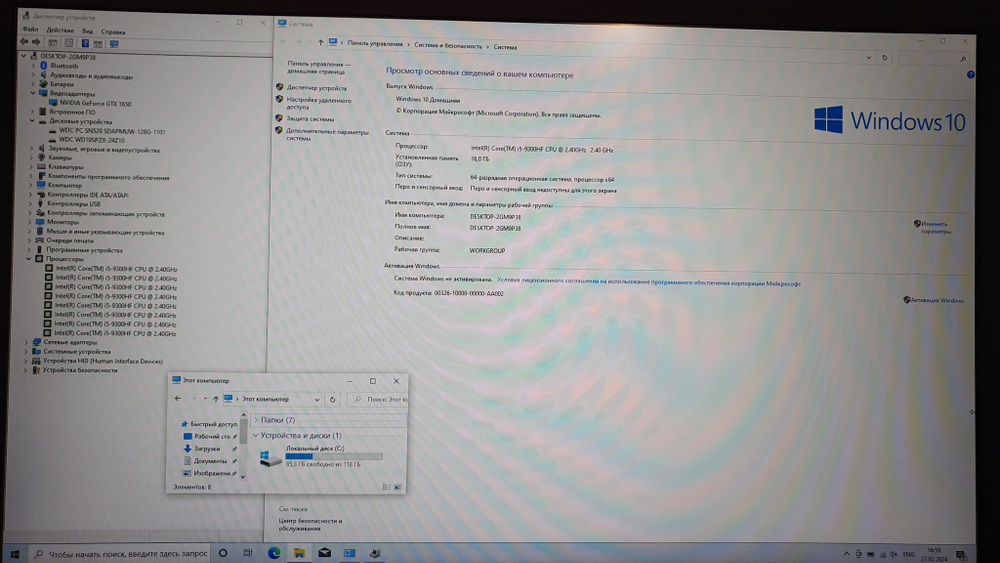The image size is (1000, 563).
Task: Open Защита системы link
Action: (x=309, y=119)
